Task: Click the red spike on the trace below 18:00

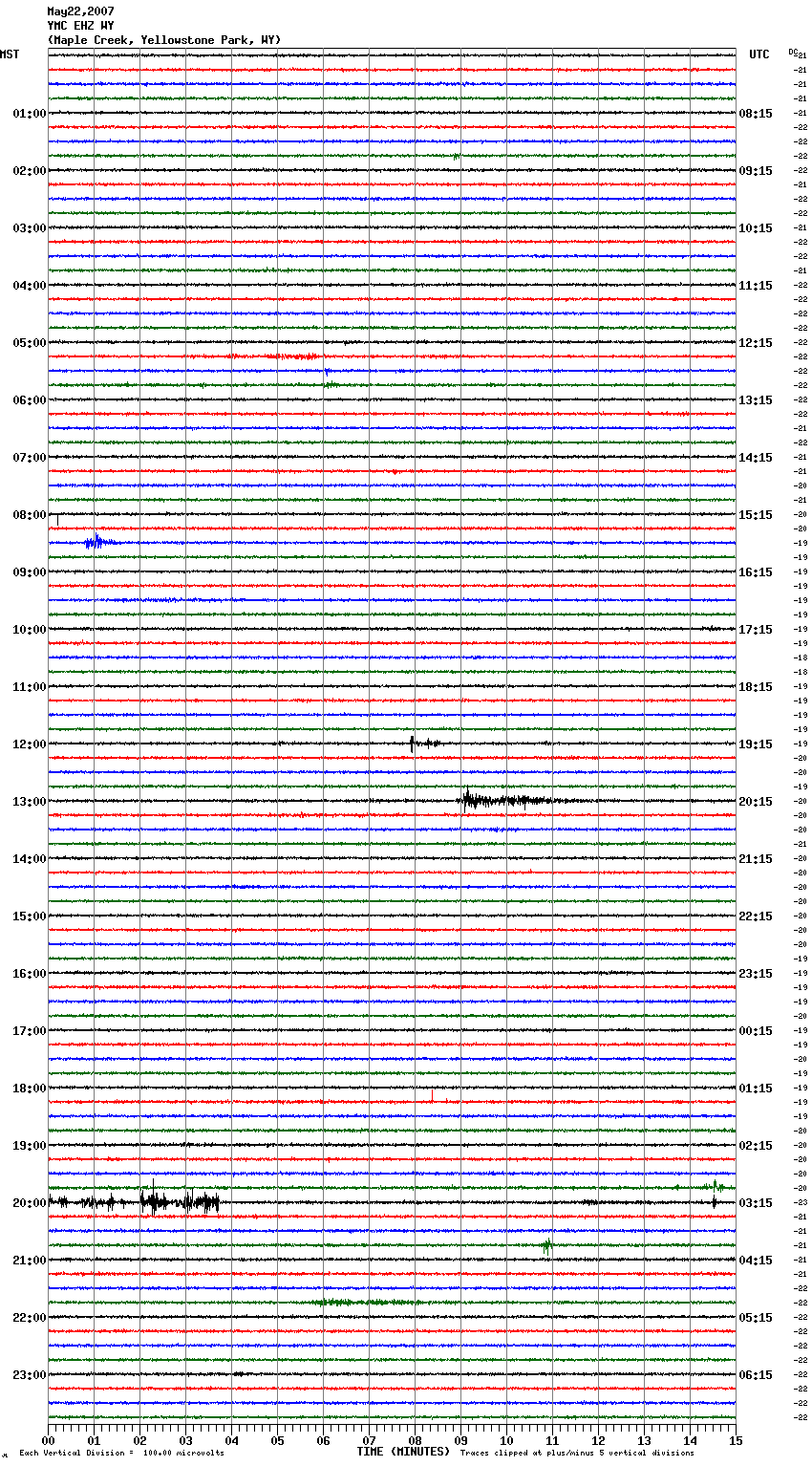Action: click(x=432, y=1096)
